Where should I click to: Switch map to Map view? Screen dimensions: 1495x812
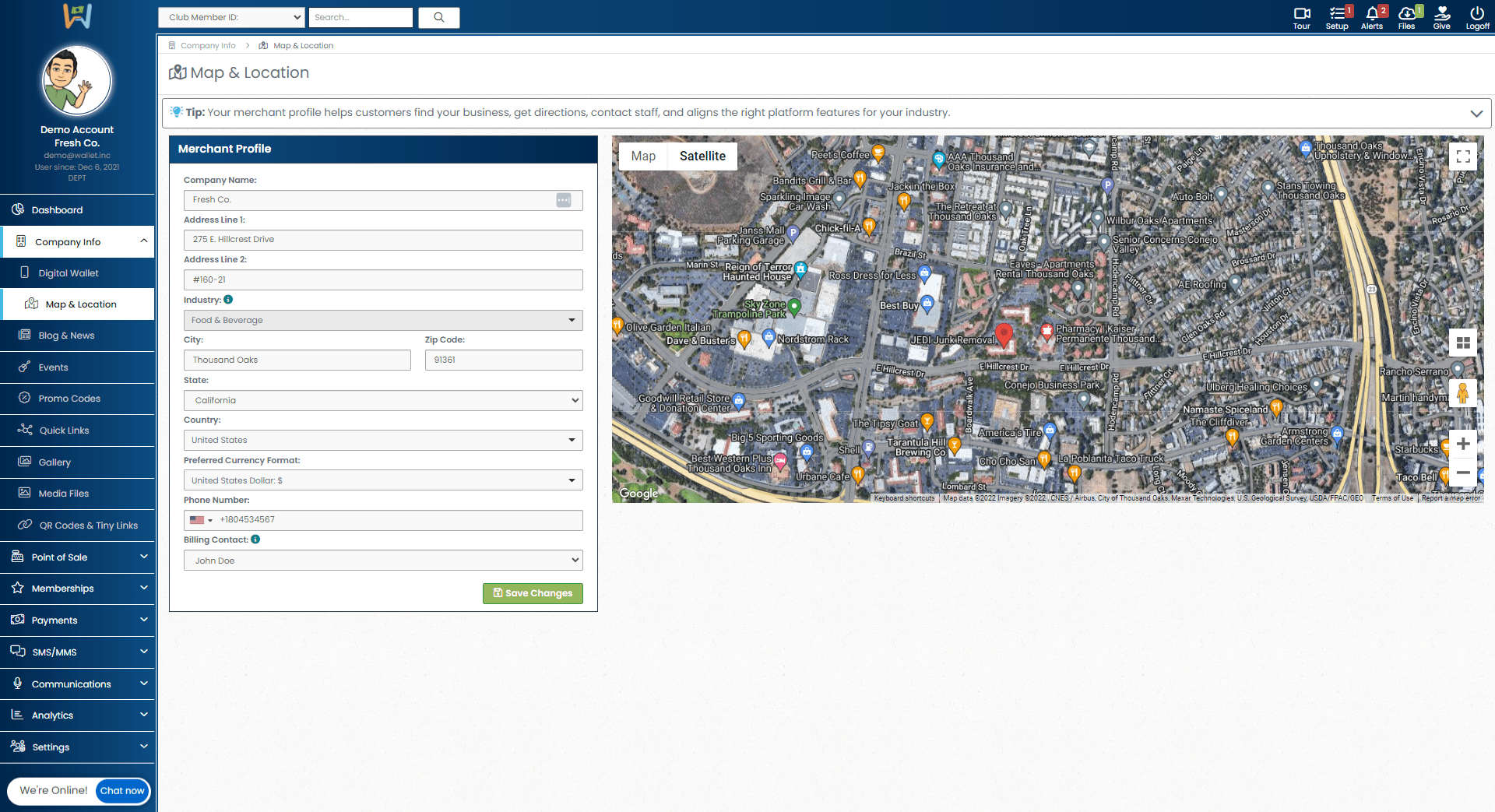pyautogui.click(x=643, y=156)
